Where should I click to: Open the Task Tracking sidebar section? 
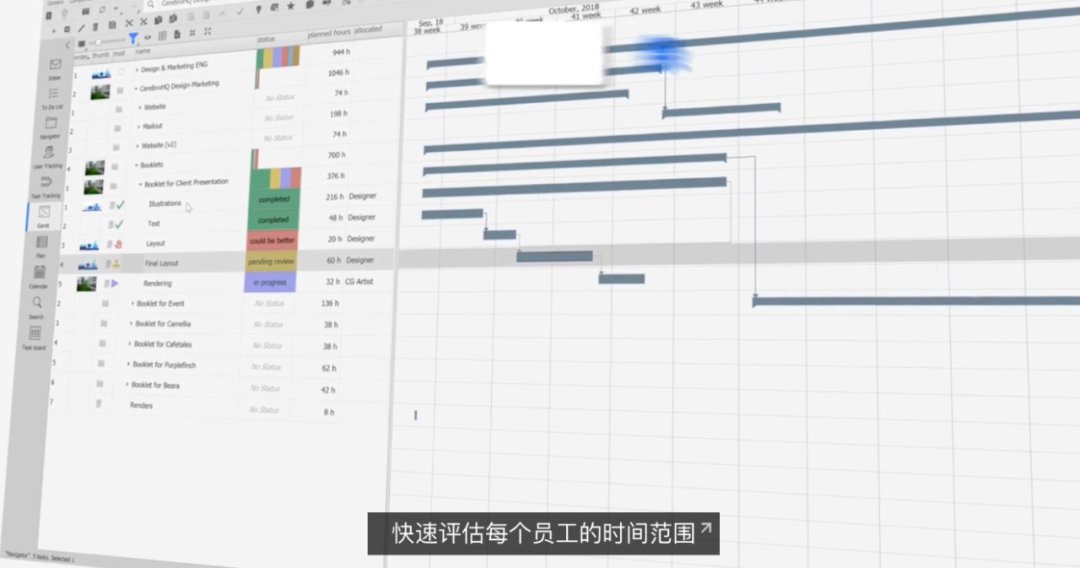point(46,186)
